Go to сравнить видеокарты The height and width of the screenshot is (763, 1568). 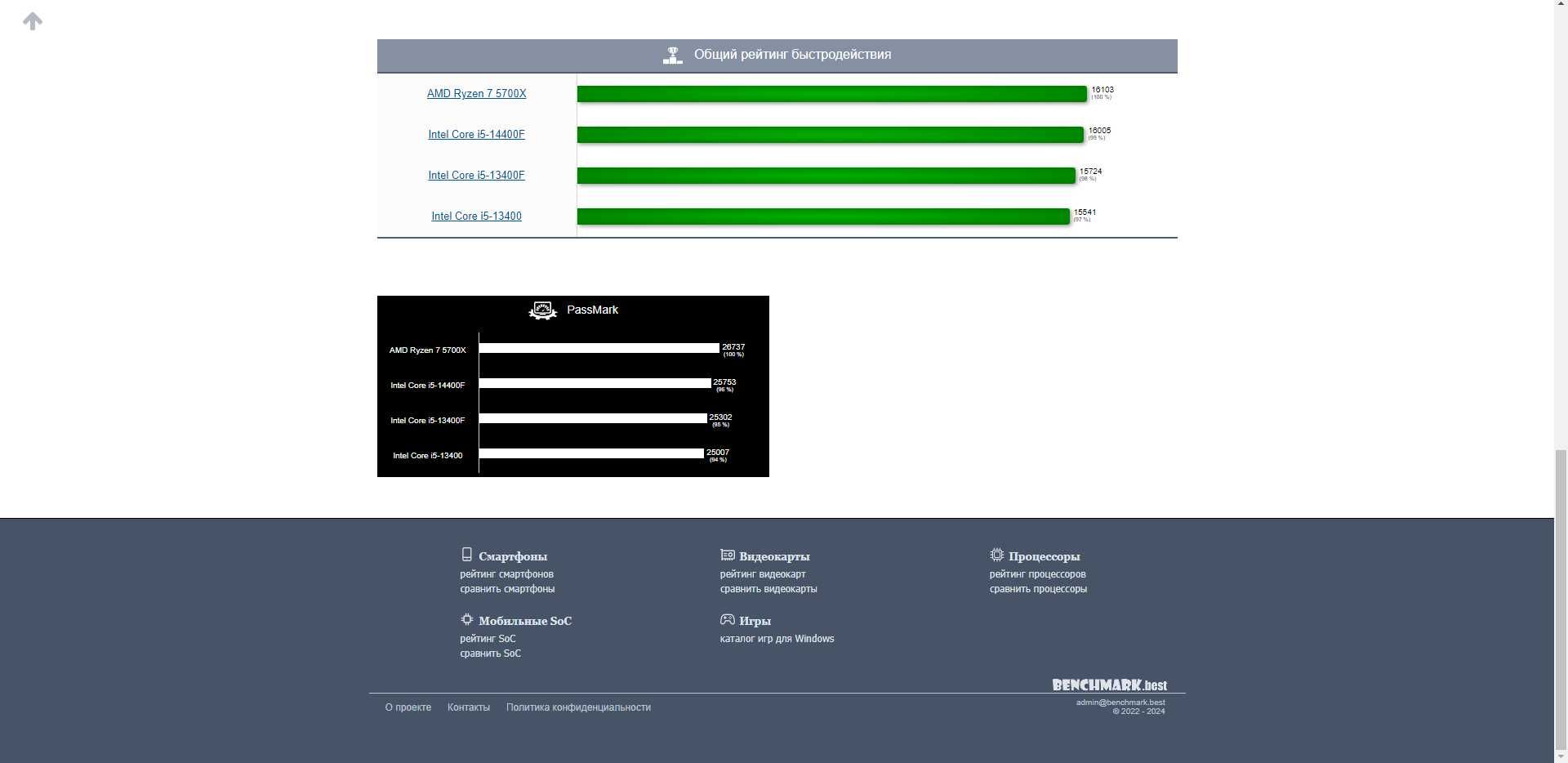768,589
